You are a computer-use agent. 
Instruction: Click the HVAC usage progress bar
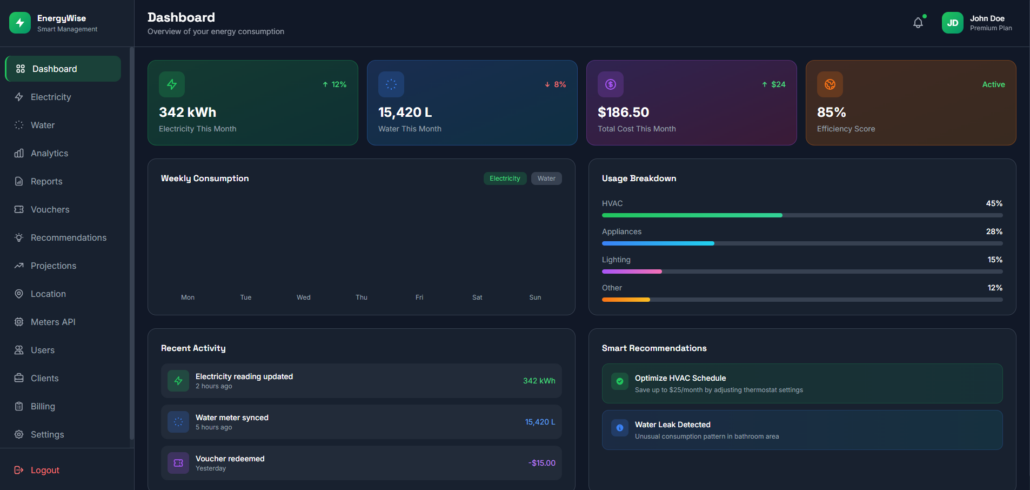point(802,215)
